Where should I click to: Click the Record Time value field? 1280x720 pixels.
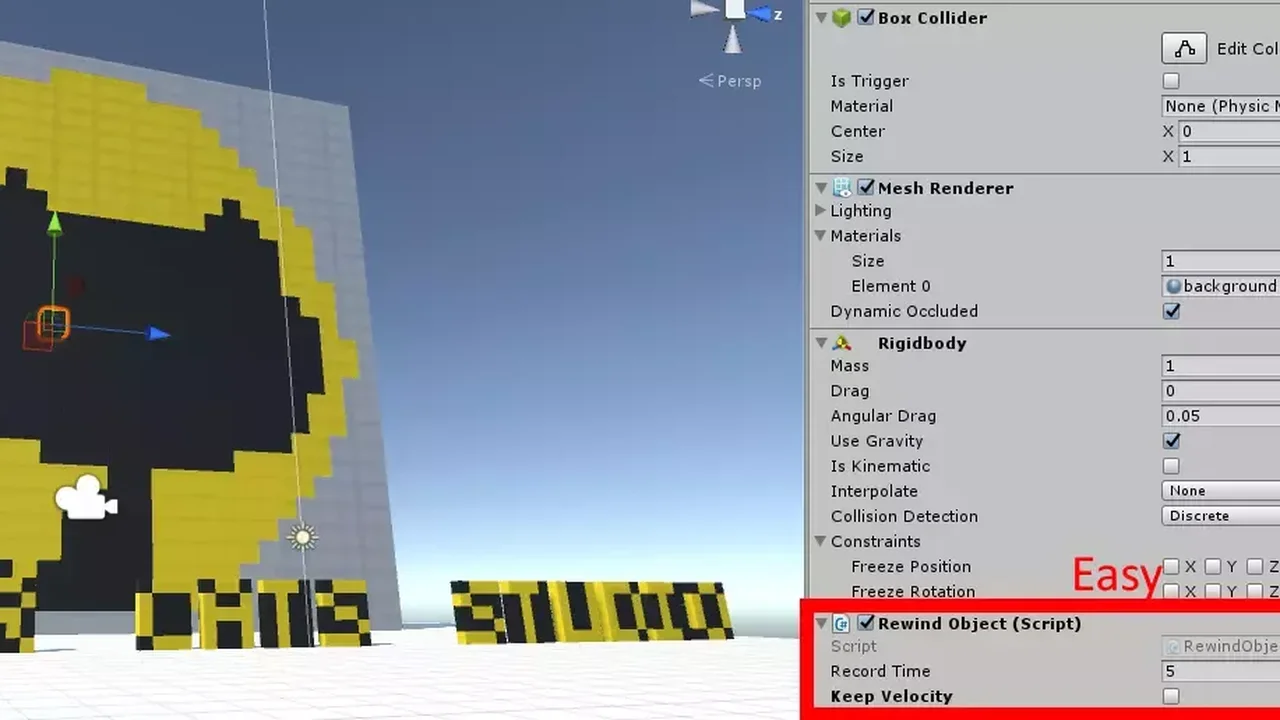[1221, 672]
